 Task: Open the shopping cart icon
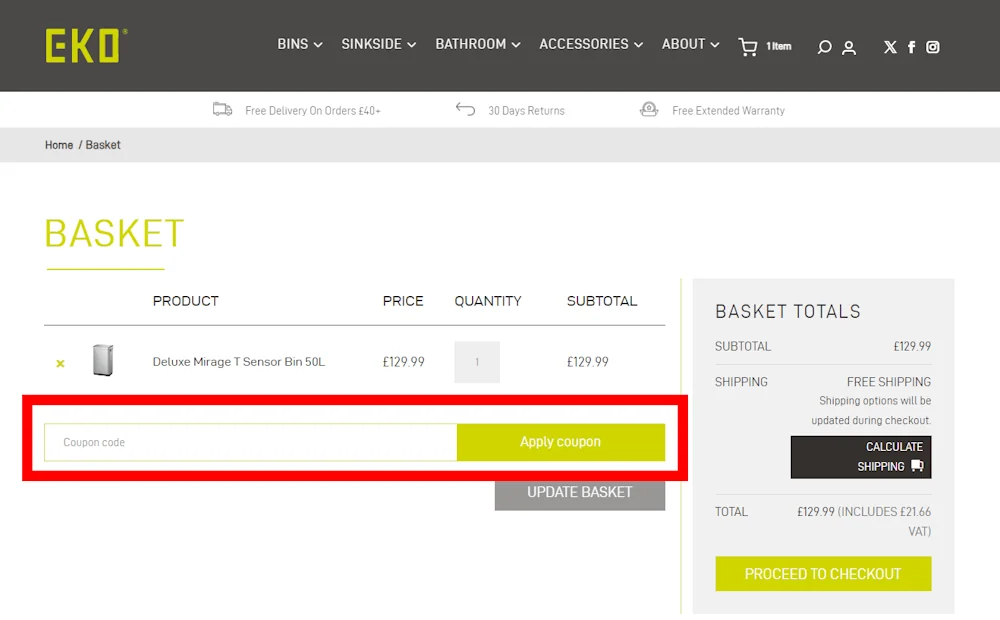(x=748, y=47)
